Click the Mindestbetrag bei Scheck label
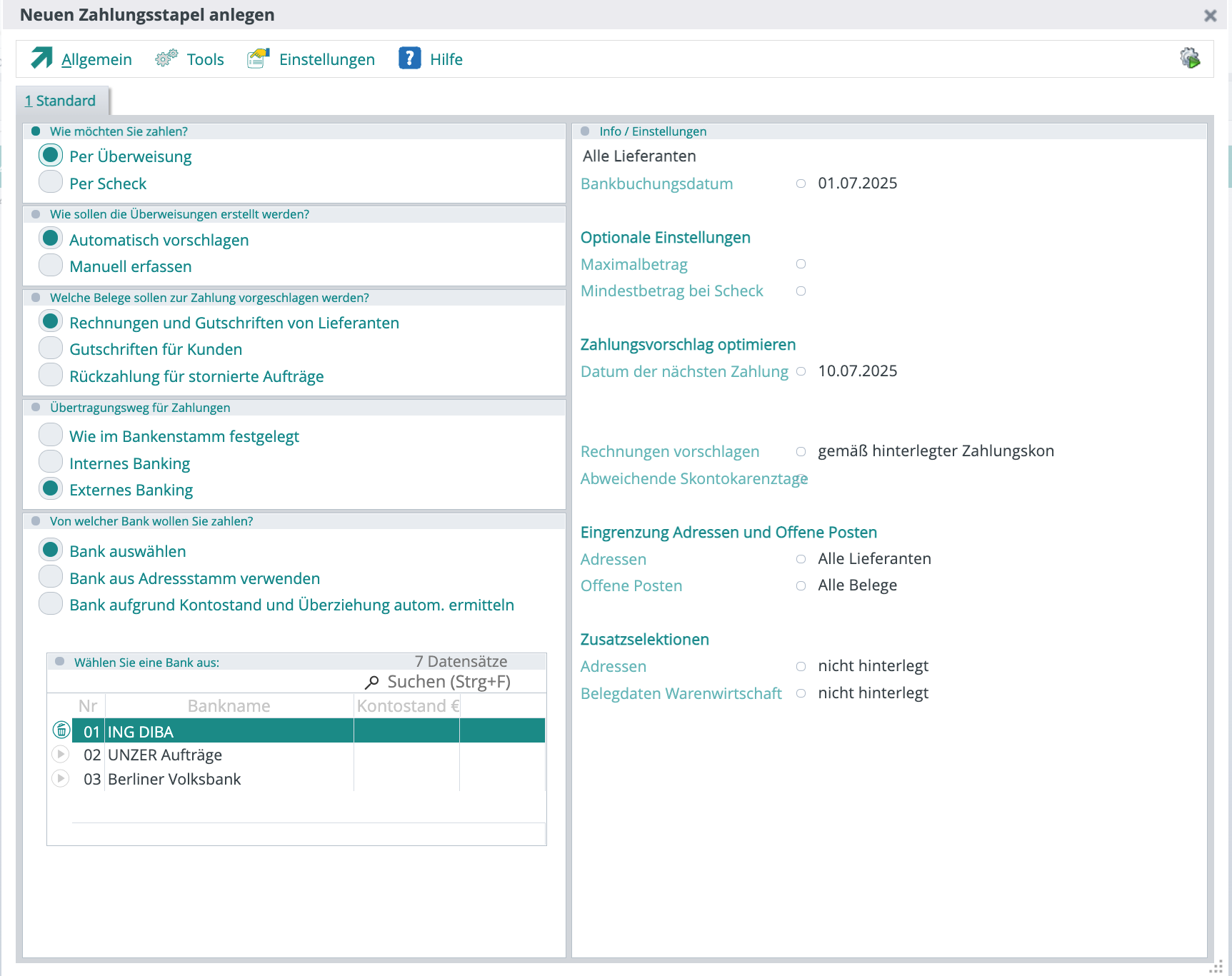The height and width of the screenshot is (976, 1232). pos(672,291)
